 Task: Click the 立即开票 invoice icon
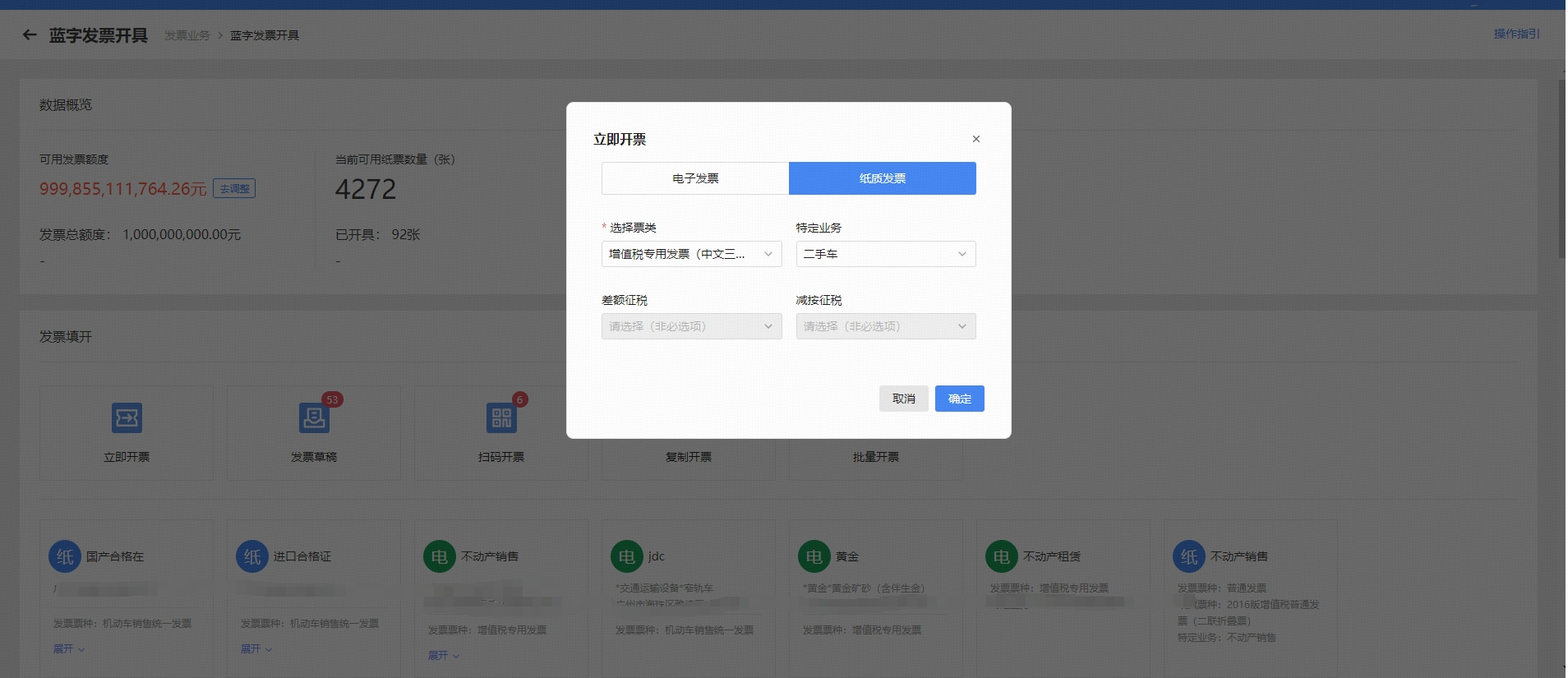pos(127,417)
